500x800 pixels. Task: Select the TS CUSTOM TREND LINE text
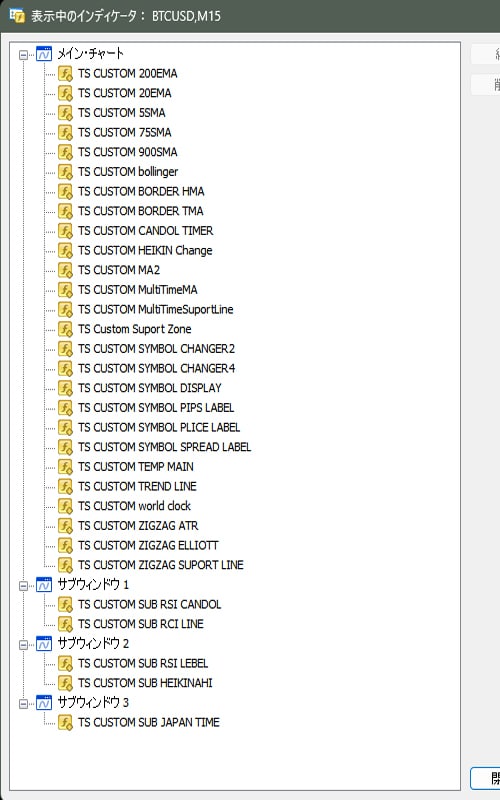point(137,487)
